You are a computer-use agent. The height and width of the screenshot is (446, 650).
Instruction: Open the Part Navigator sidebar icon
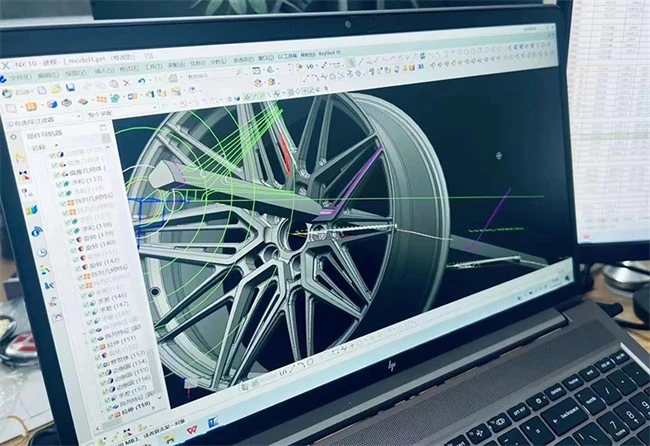coord(27,193)
